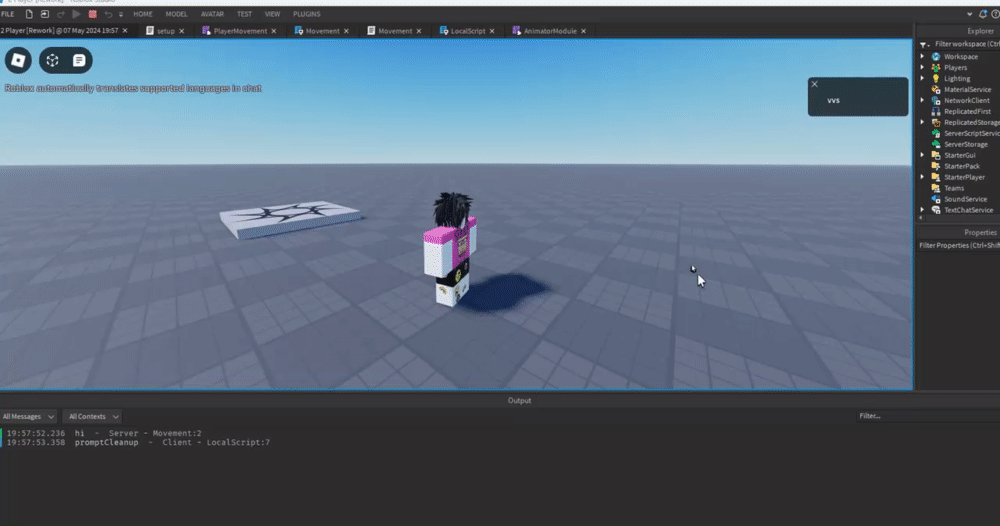This screenshot has width=1000, height=526.
Task: Expand the Lighting tree node
Action: [922, 78]
